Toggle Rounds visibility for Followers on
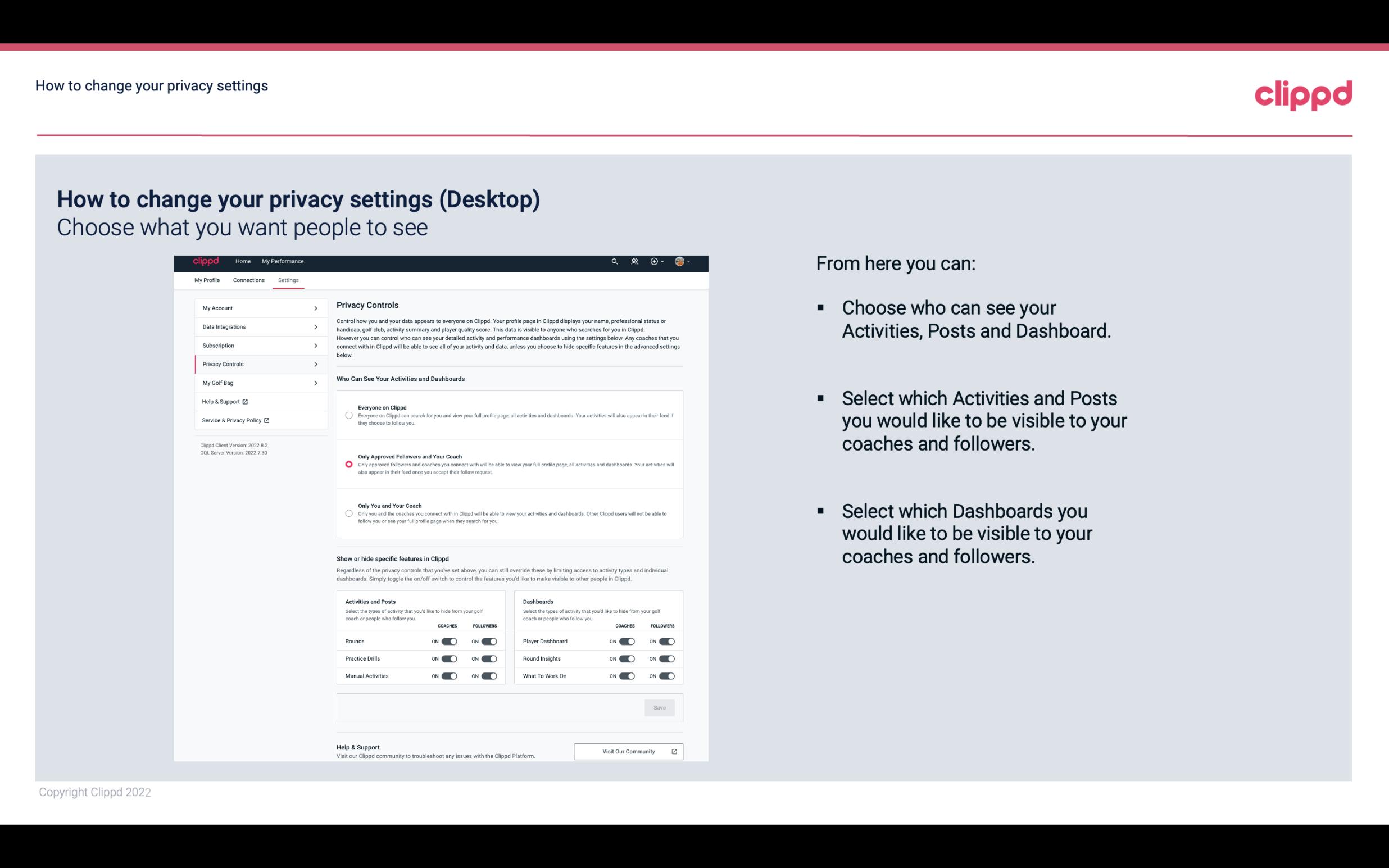The height and width of the screenshot is (868, 1389). click(489, 641)
